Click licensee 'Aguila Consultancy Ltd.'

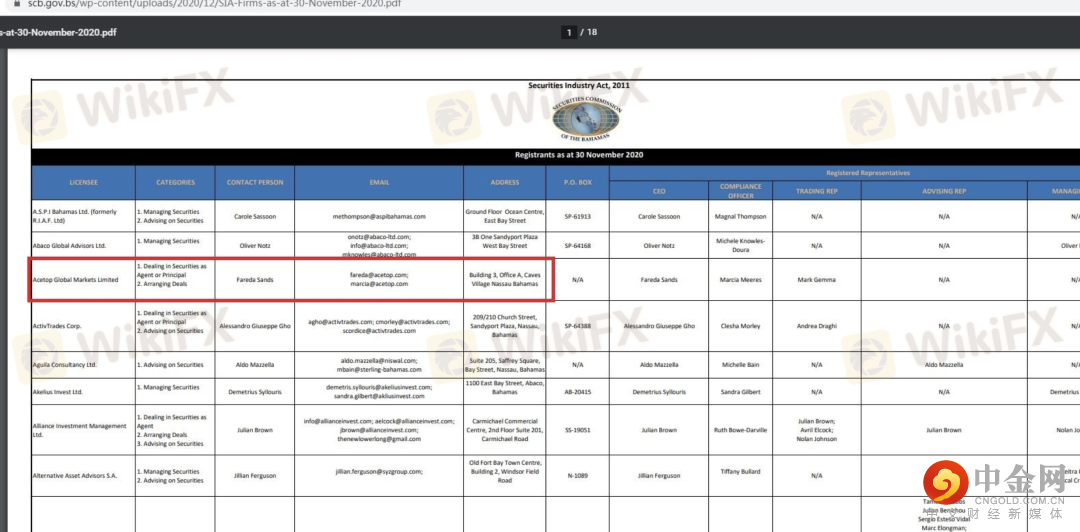(65, 365)
